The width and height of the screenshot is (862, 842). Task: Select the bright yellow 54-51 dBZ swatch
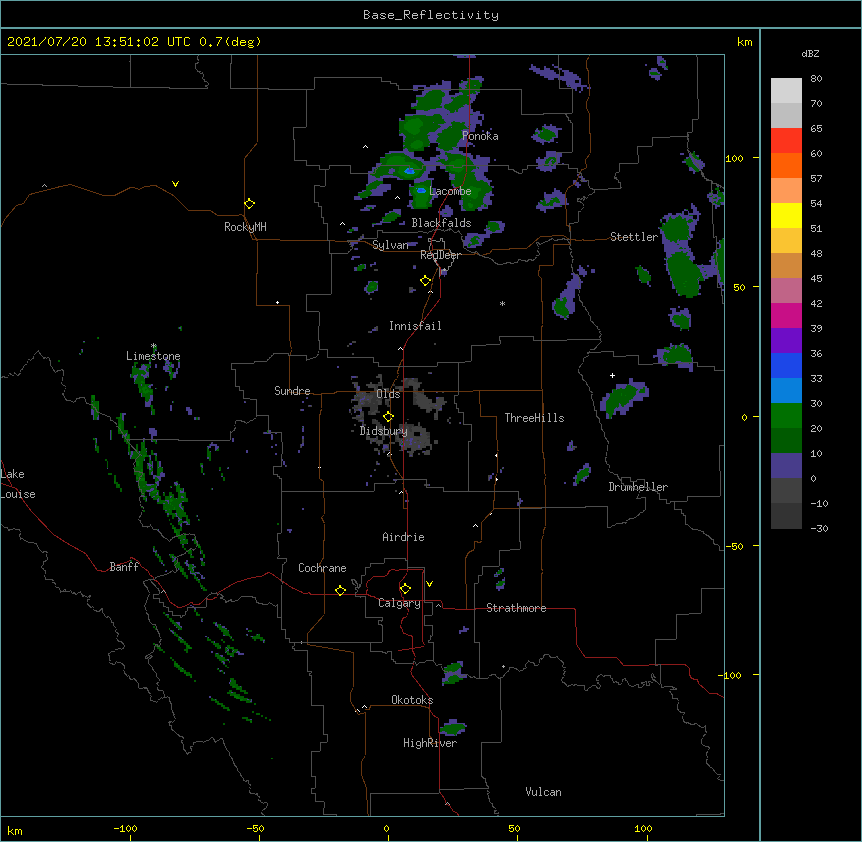pyautogui.click(x=786, y=215)
